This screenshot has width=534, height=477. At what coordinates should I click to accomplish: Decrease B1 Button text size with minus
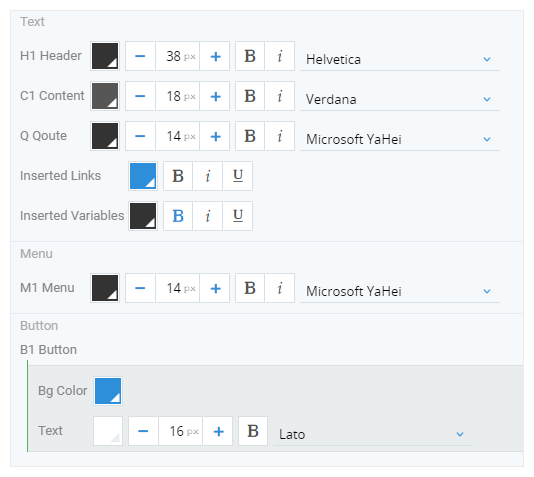pos(143,431)
